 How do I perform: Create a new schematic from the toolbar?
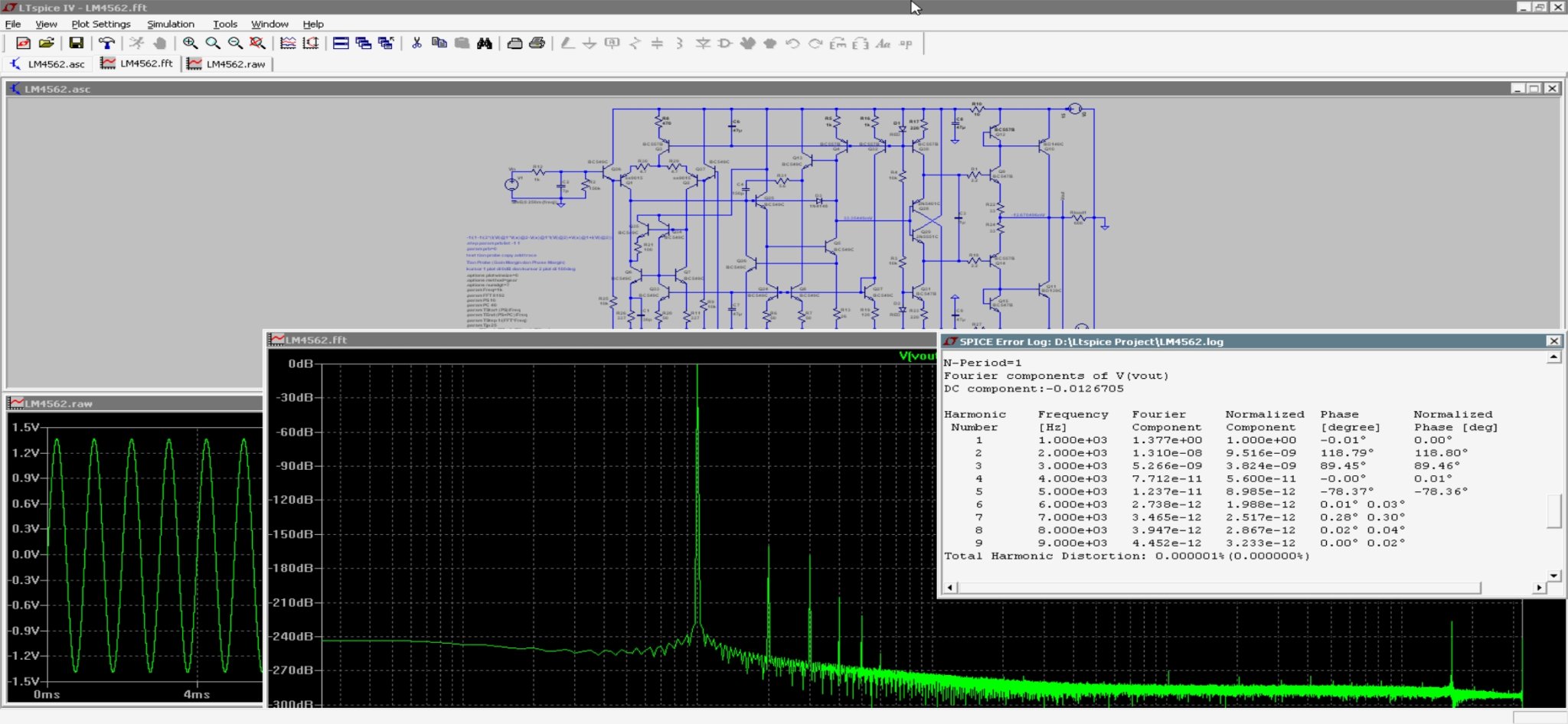pos(23,44)
